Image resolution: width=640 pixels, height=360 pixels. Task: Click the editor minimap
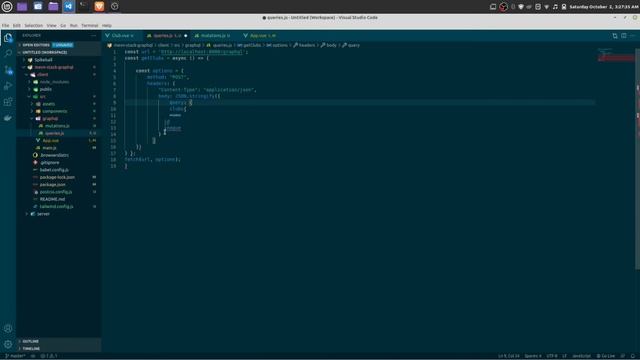[616, 55]
